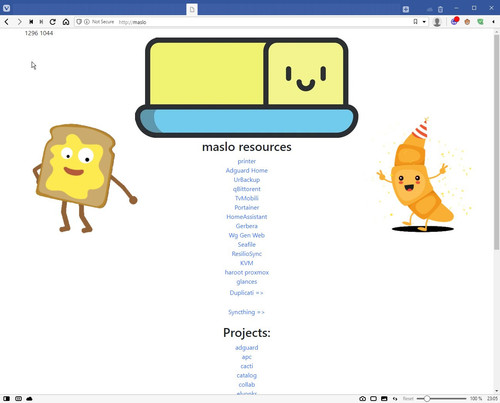
Task: Open the content blocker shield in the address bar
Action: 79,22
